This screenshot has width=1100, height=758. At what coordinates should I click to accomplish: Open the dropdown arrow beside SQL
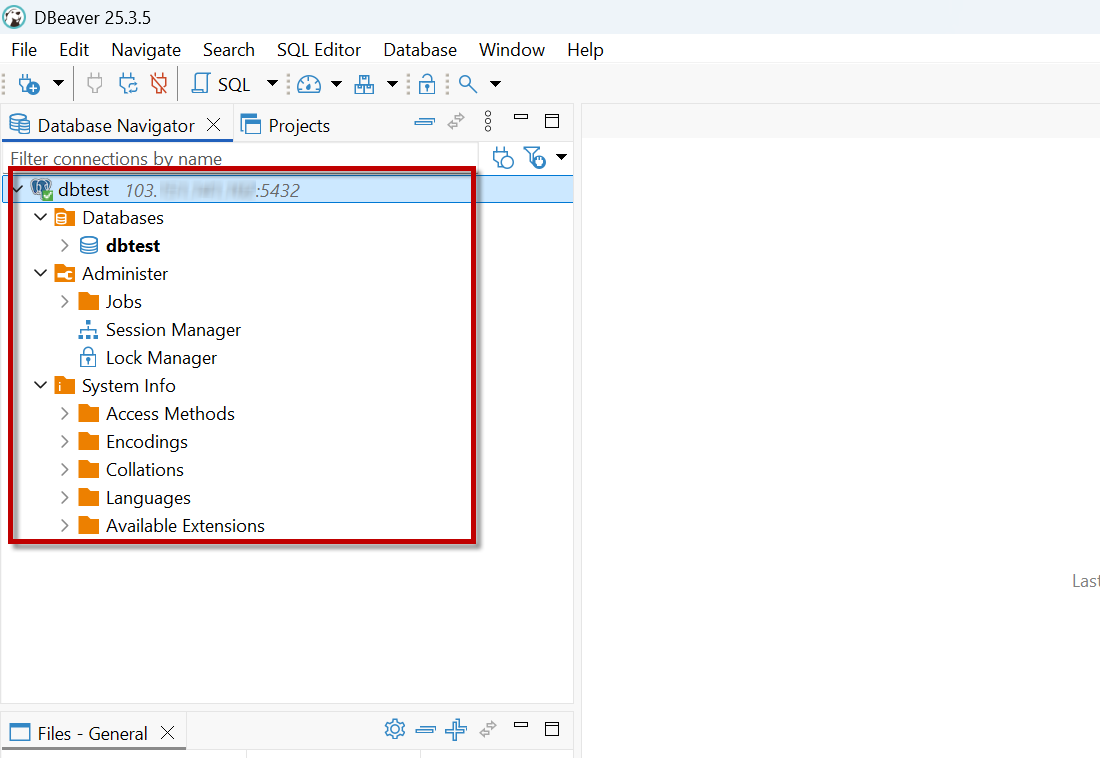(x=272, y=84)
